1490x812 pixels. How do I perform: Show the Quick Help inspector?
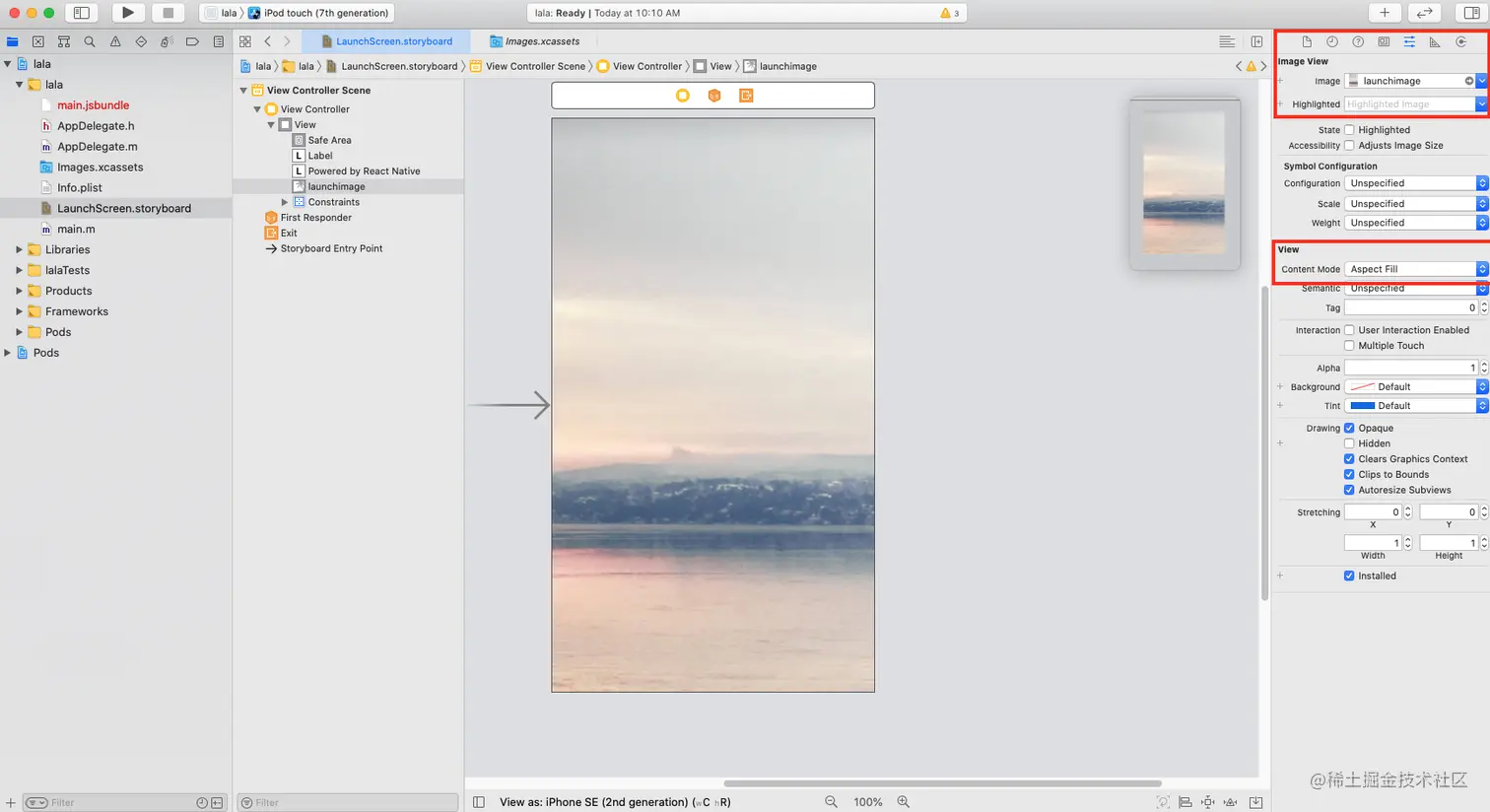point(1358,41)
